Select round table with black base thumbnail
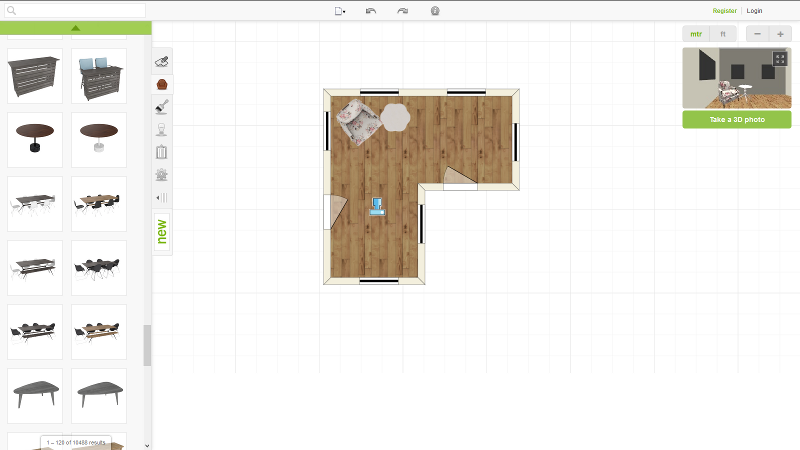This screenshot has height=450, width=800. point(35,140)
